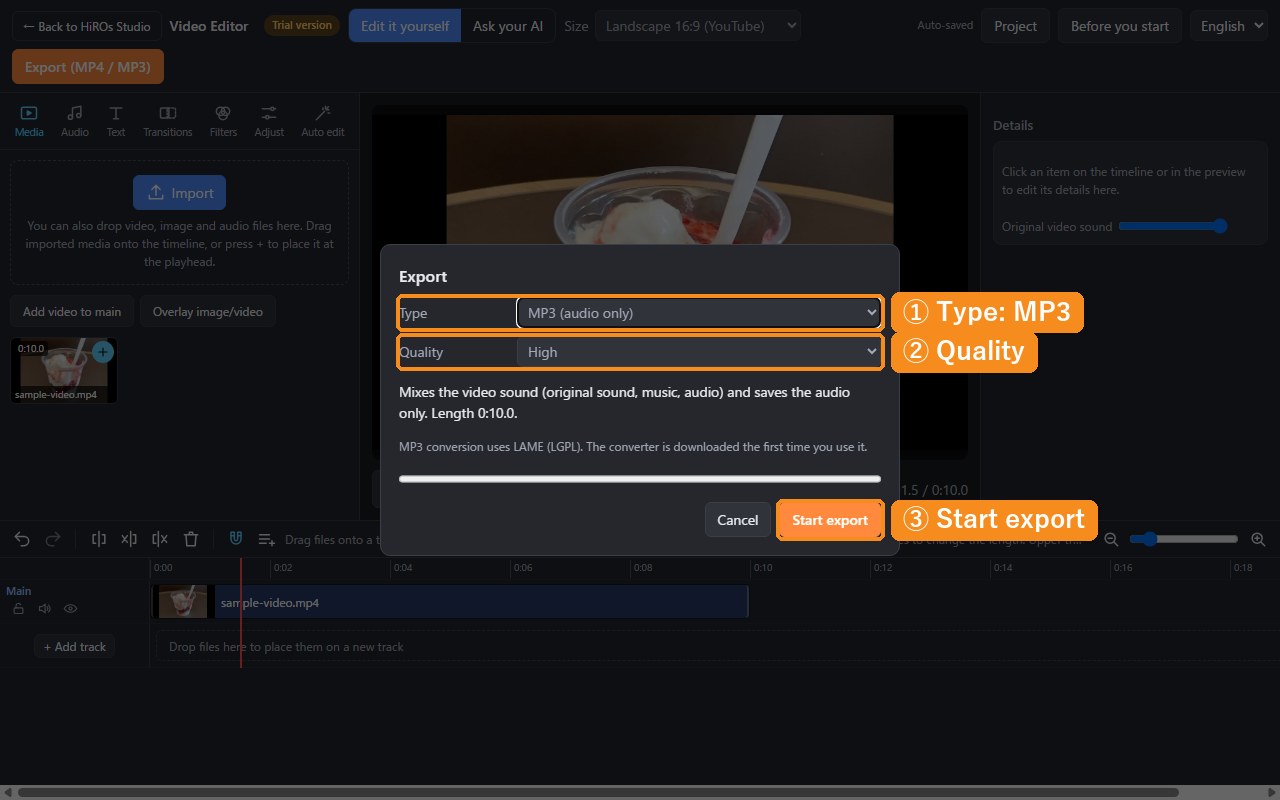
Task: Click the Undo arrow icon
Action: [22, 539]
